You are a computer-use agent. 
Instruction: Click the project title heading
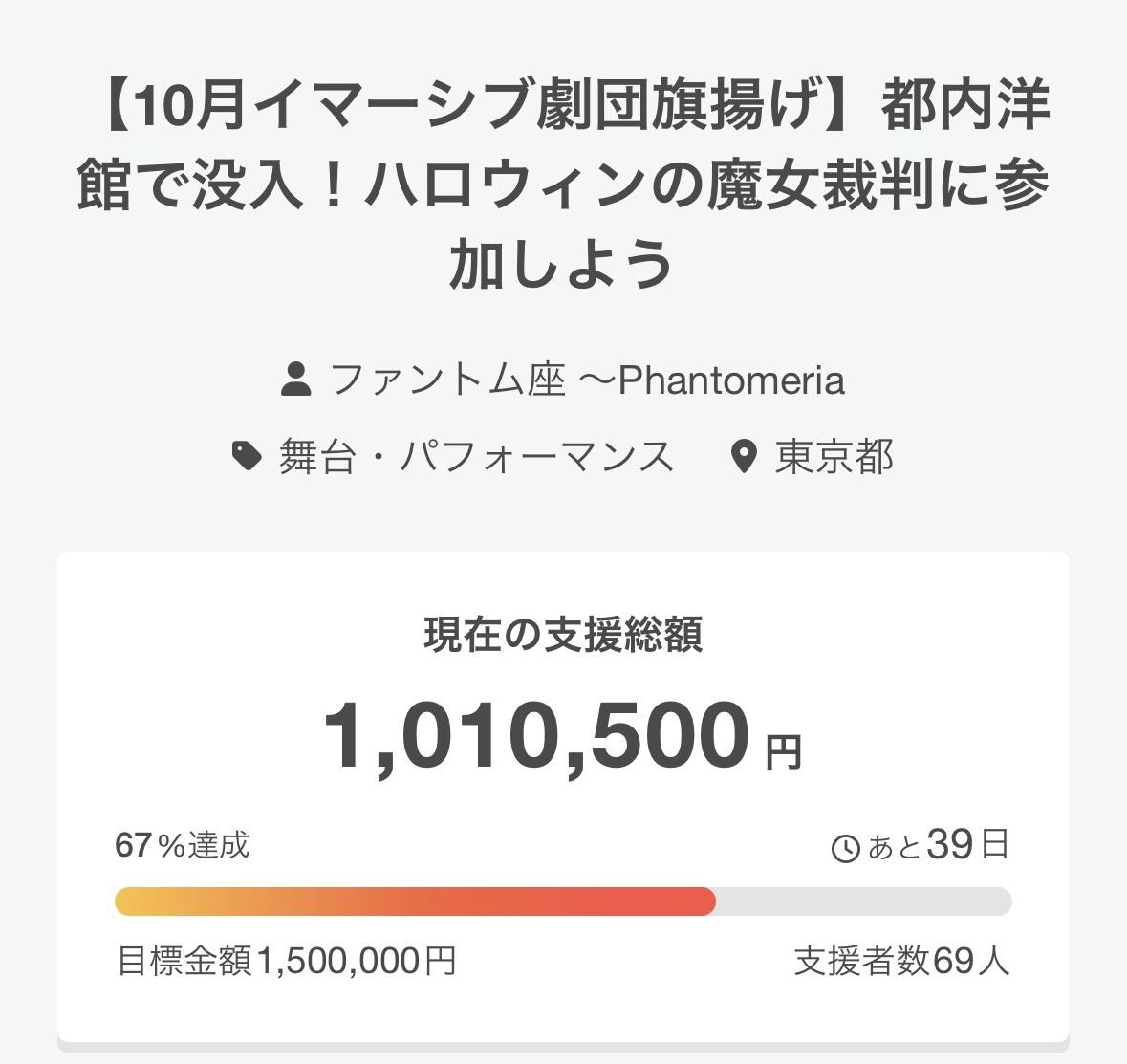563,185
